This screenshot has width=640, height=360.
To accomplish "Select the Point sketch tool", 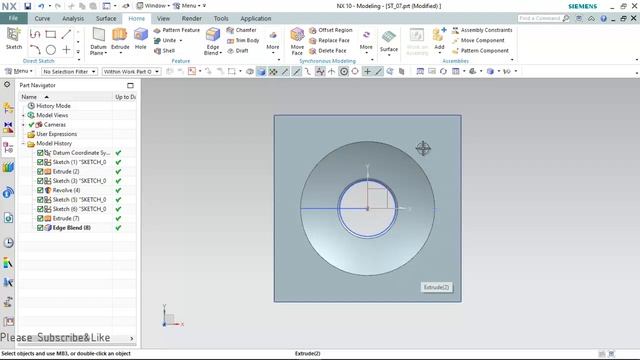I will (66, 50).
